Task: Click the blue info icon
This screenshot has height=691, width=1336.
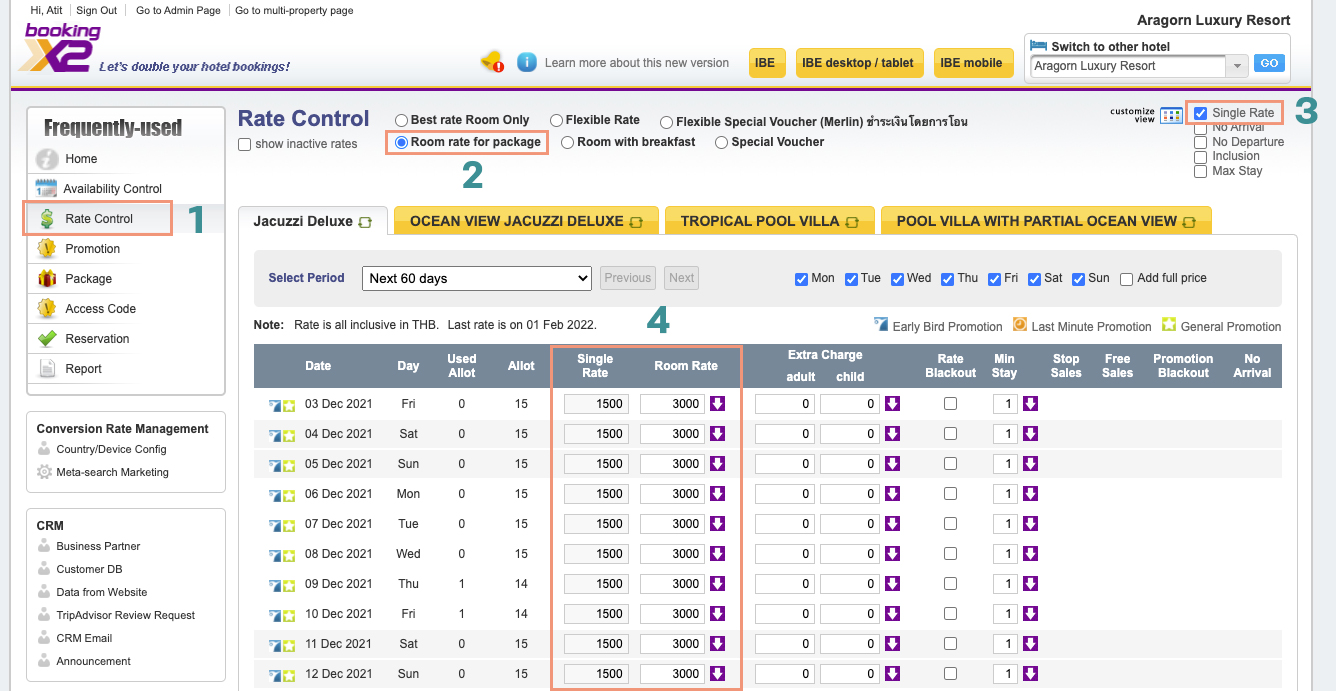Action: 527,63
